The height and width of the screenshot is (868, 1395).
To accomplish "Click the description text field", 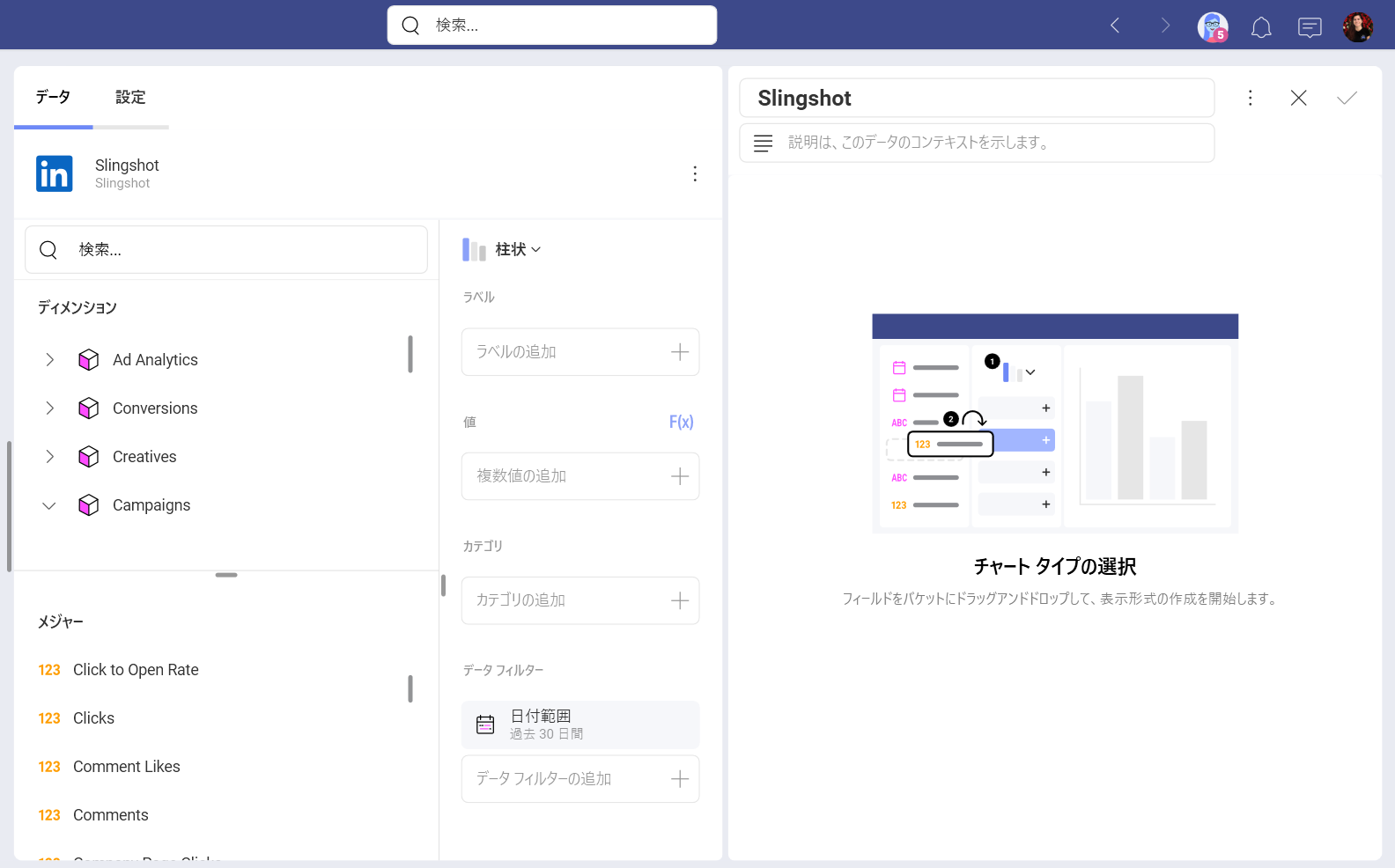I will (977, 143).
